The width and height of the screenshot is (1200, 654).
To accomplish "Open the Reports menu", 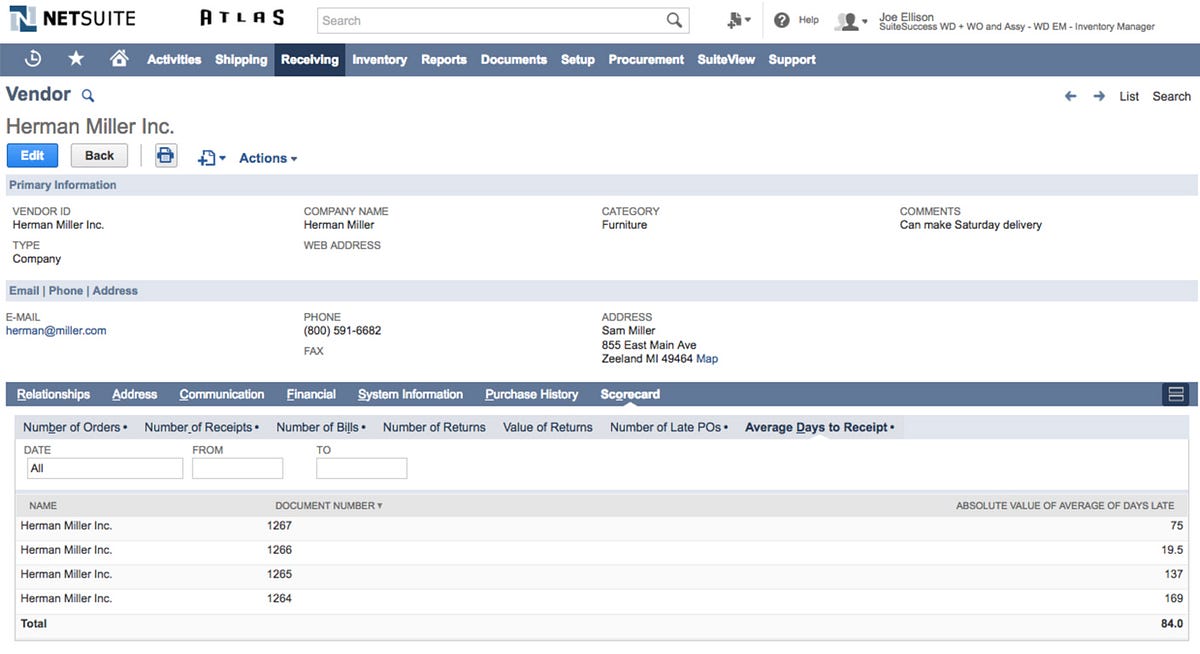I will [x=444, y=59].
